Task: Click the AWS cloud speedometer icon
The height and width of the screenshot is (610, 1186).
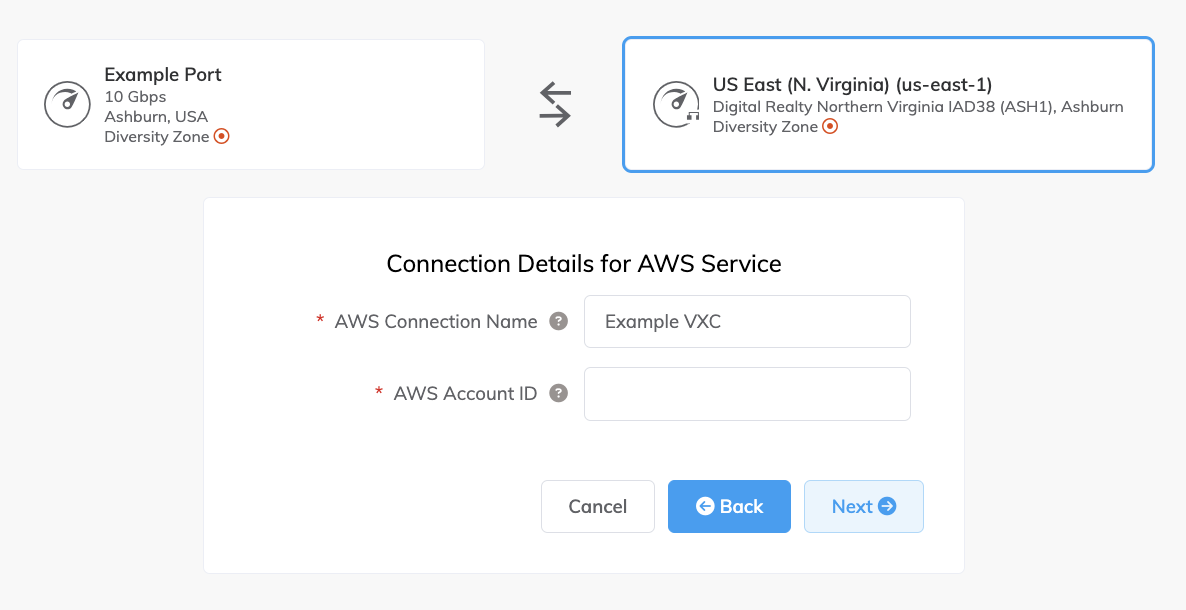Action: click(x=676, y=104)
